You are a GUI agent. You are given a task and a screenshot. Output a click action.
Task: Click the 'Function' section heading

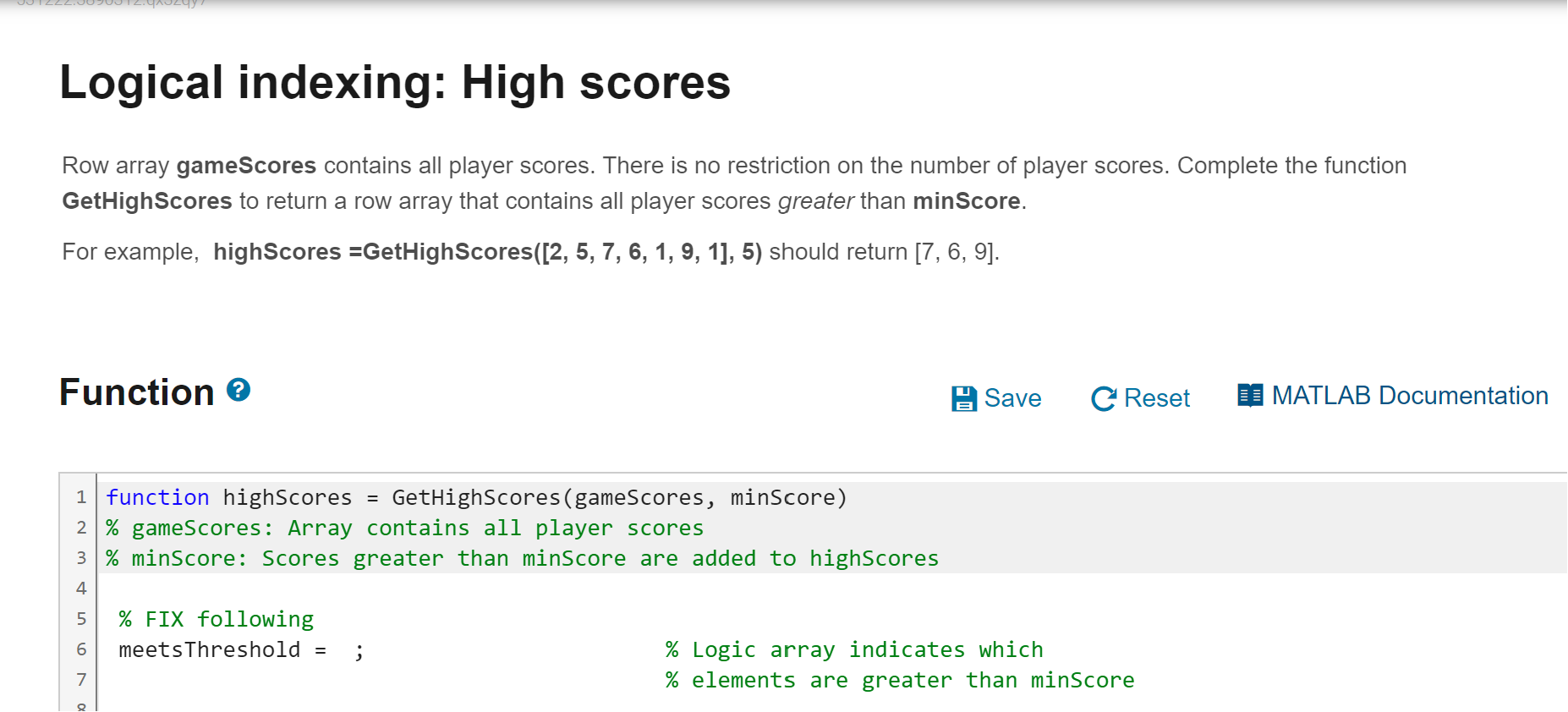pyautogui.click(x=137, y=392)
